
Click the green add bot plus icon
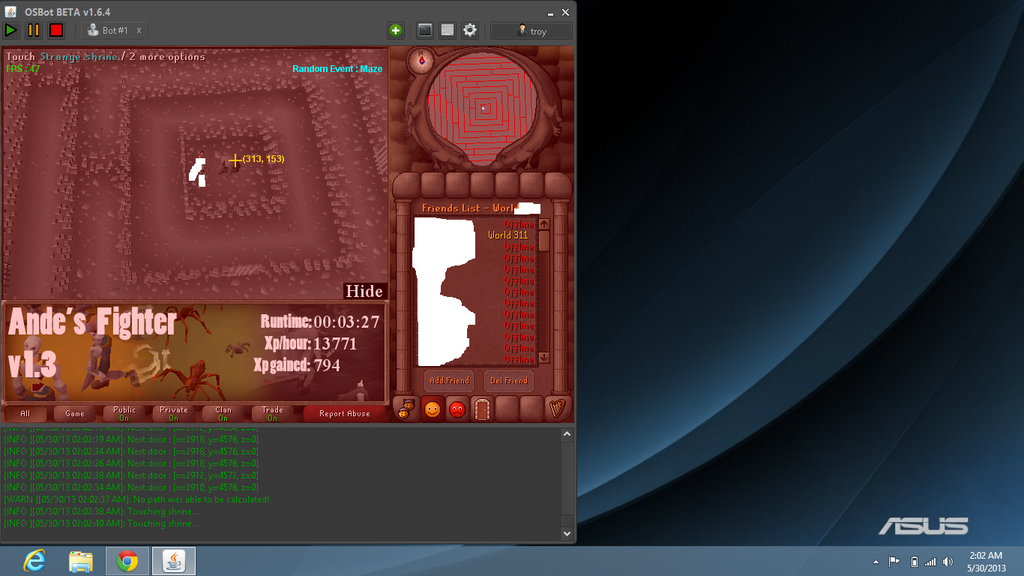point(395,31)
